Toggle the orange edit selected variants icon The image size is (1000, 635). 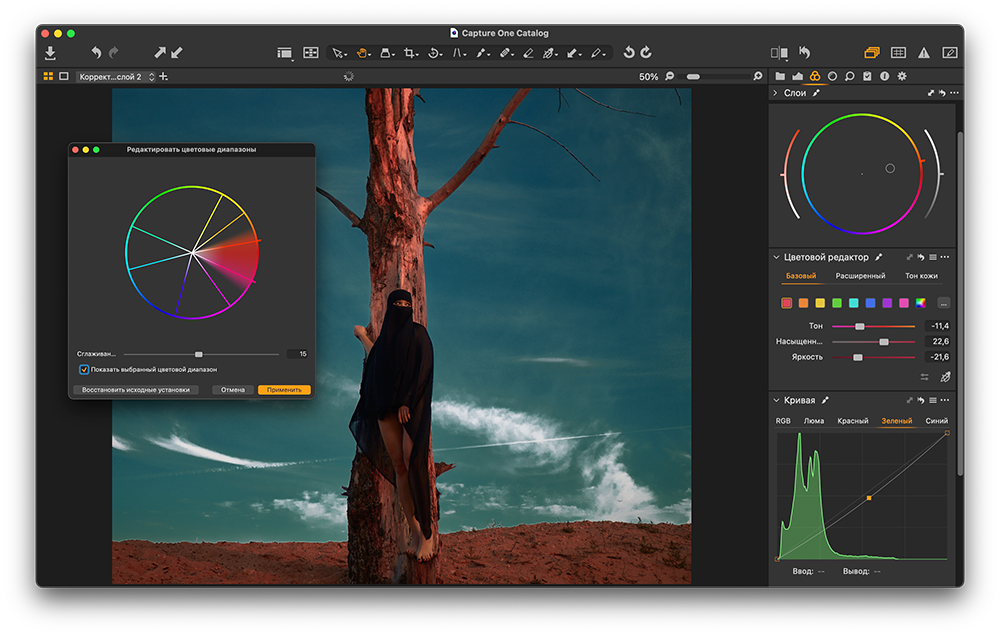coord(872,53)
